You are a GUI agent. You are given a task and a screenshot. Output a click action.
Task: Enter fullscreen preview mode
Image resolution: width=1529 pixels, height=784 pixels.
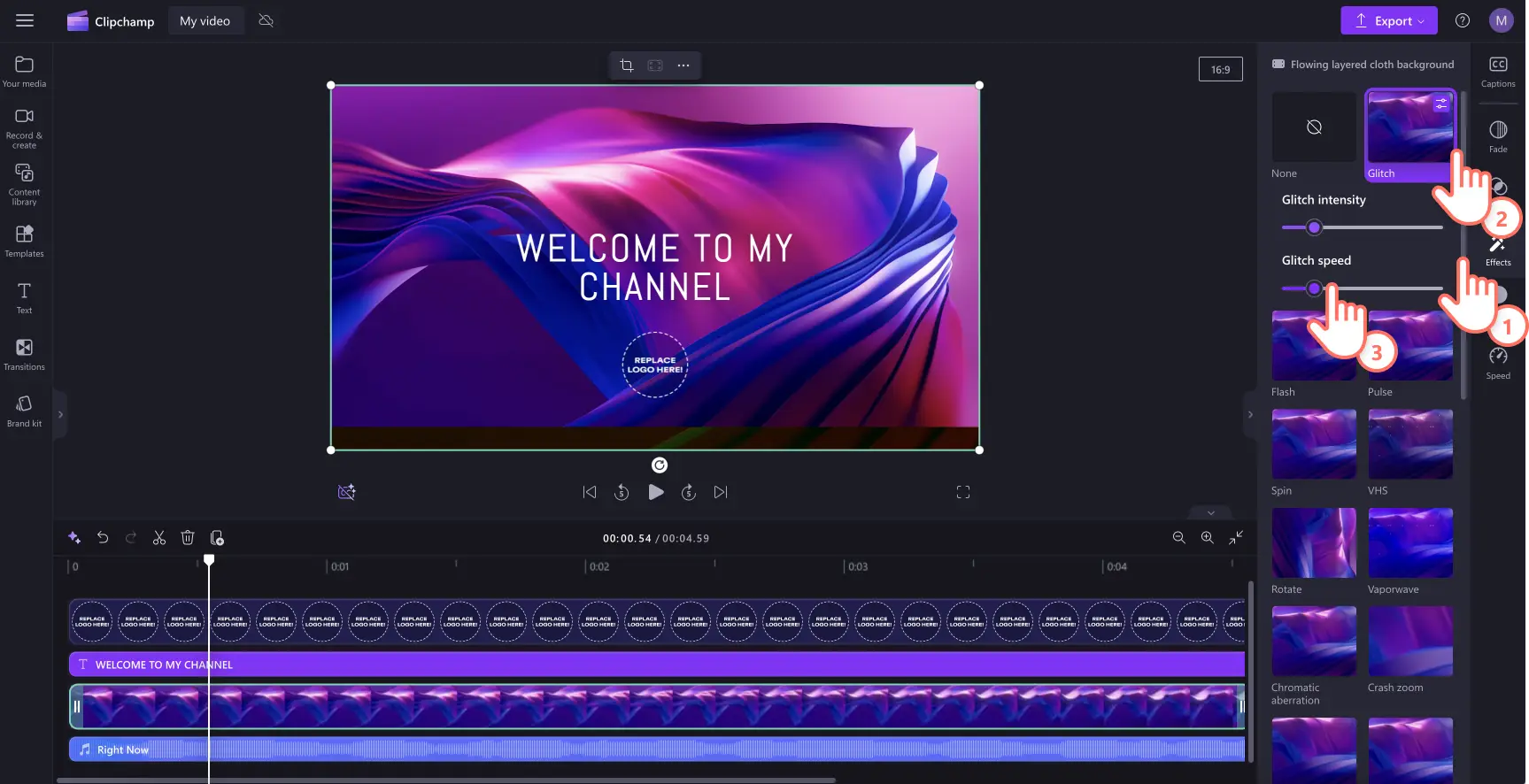[963, 492]
